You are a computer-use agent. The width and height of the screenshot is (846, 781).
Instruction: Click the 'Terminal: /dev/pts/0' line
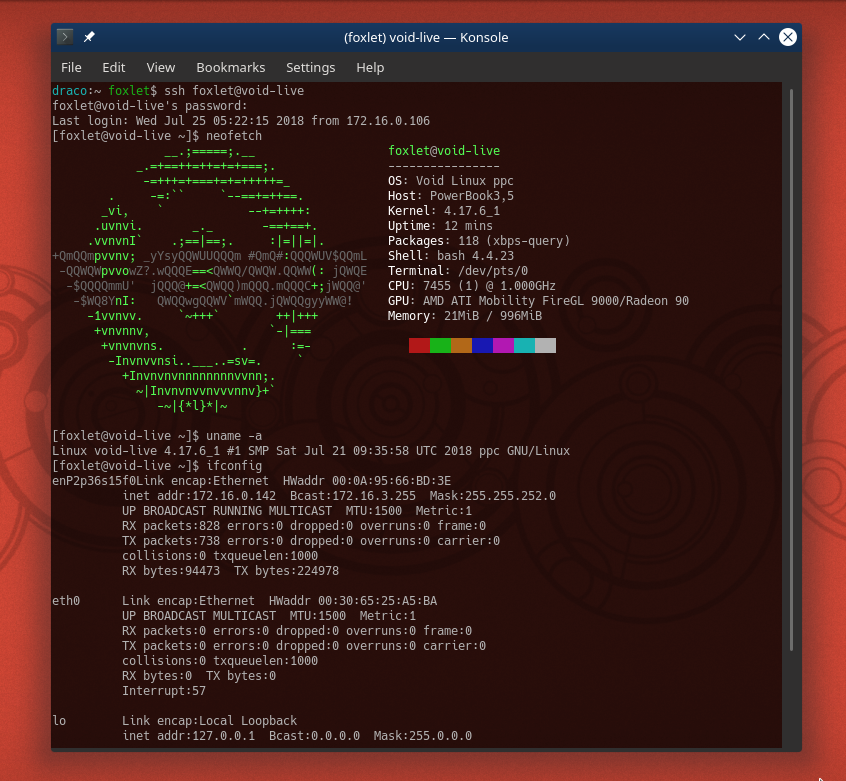(458, 271)
